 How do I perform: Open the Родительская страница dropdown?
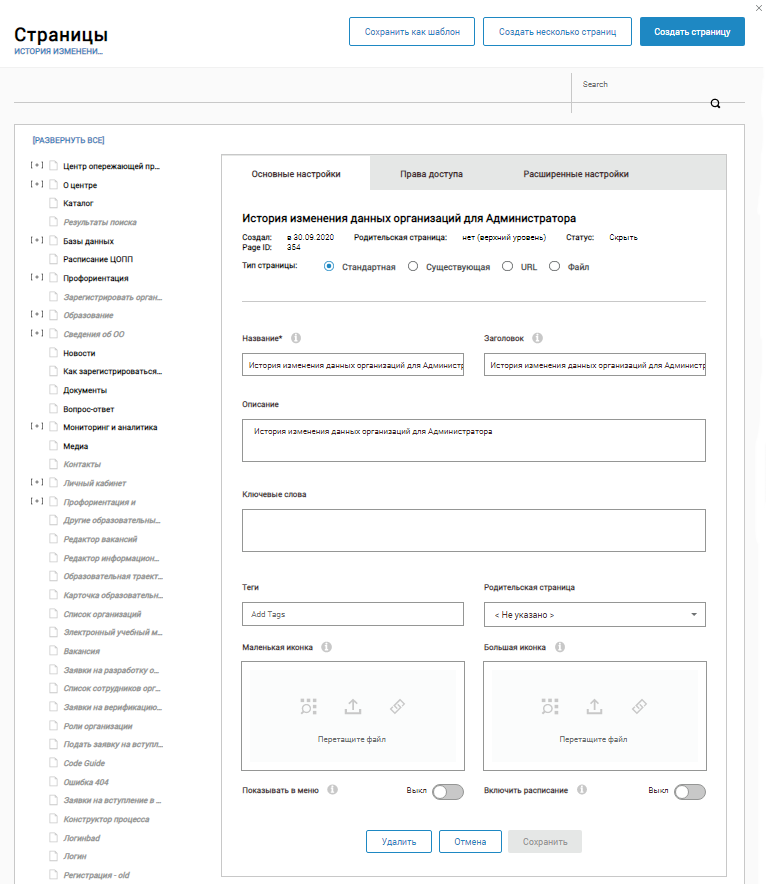(x=594, y=614)
